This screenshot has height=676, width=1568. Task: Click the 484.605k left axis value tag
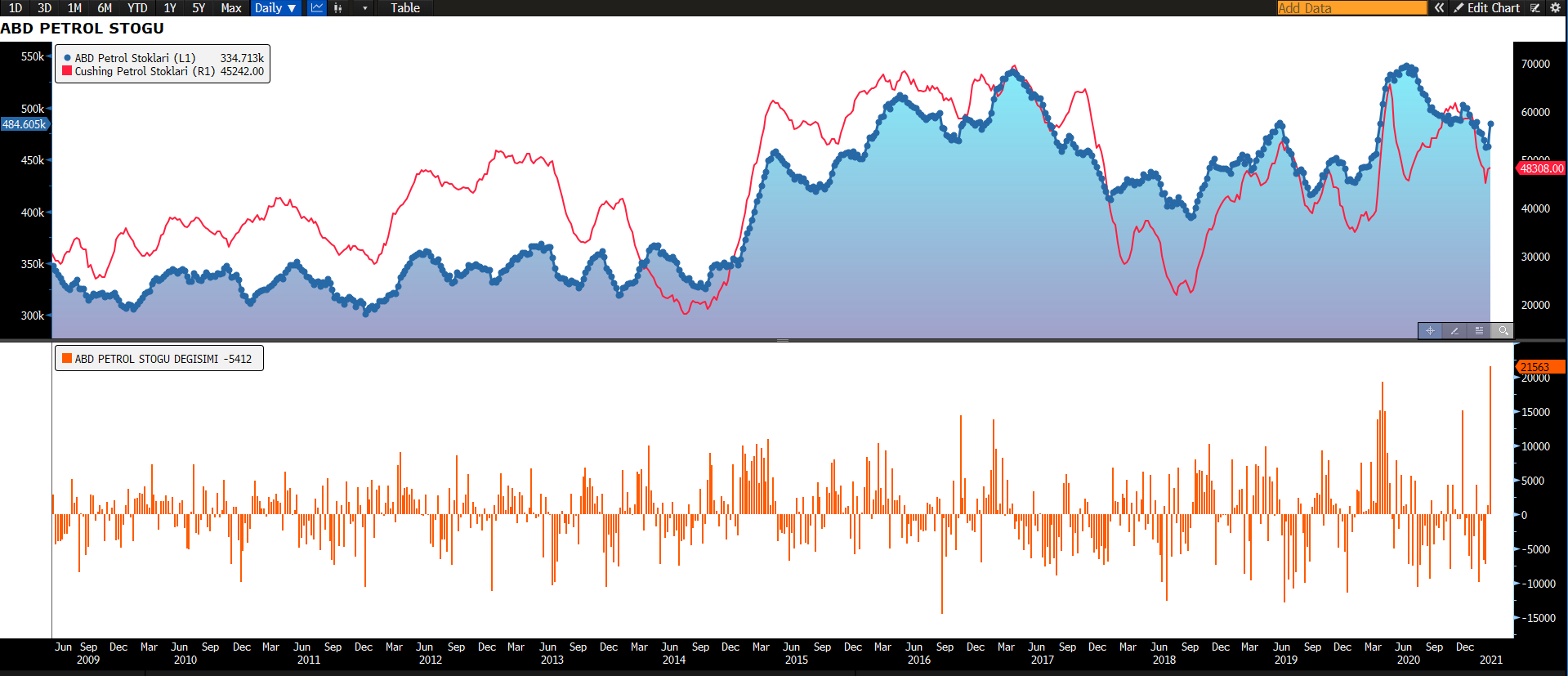pos(25,124)
